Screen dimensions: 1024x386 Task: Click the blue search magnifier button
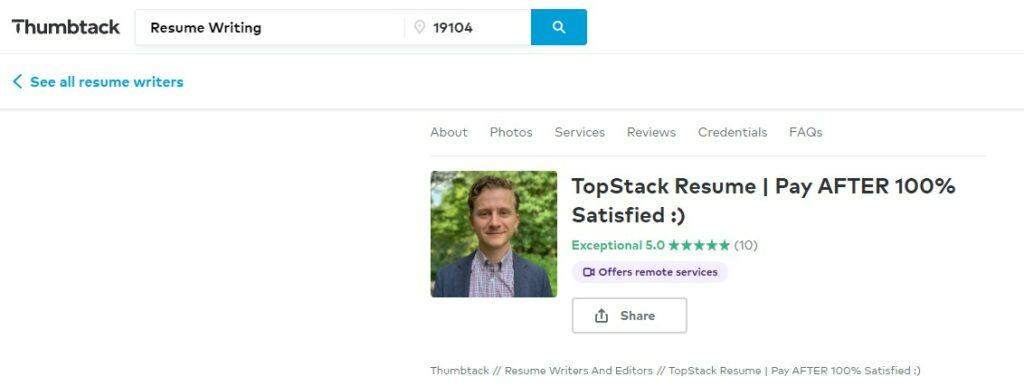click(x=558, y=27)
